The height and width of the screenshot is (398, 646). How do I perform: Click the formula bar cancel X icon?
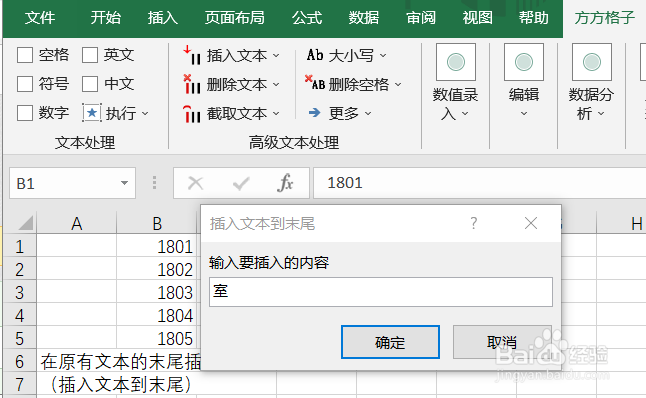click(195, 183)
